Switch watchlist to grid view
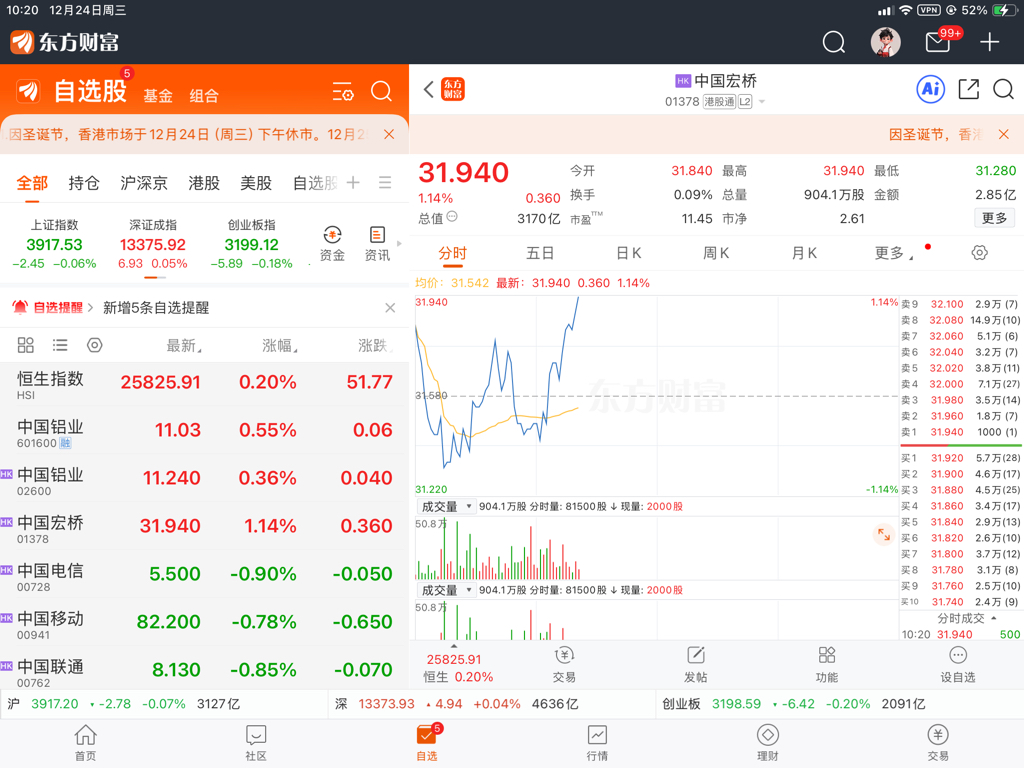Viewport: 1024px width, 768px height. click(x=25, y=345)
